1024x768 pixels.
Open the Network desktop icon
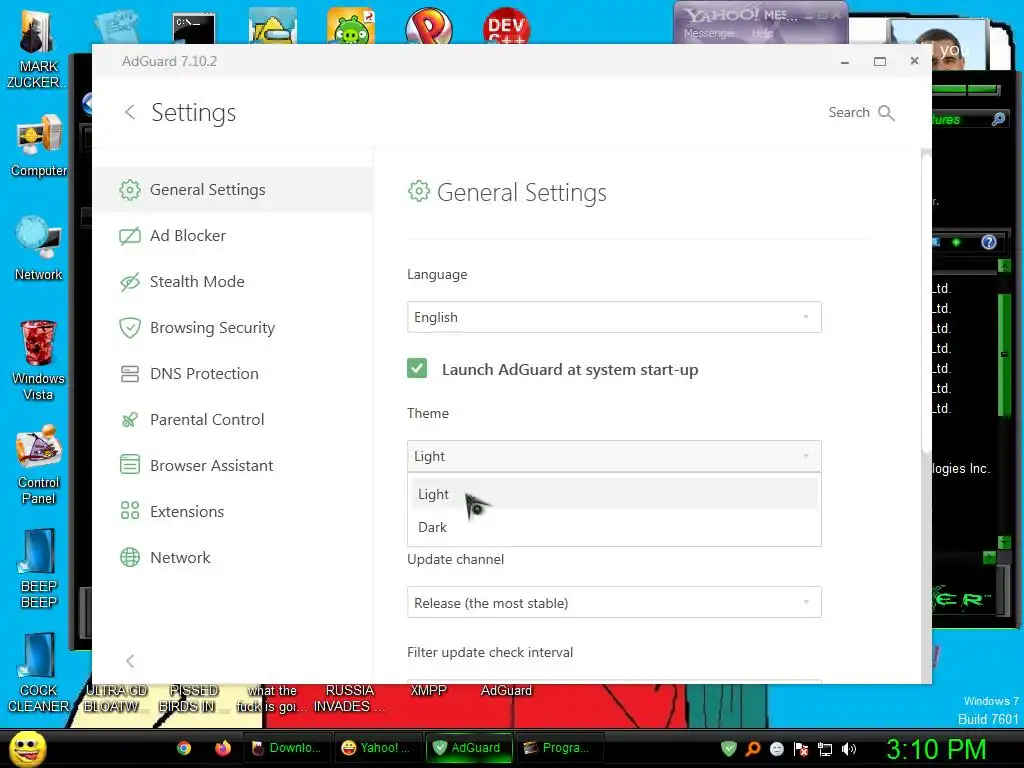[x=39, y=249]
